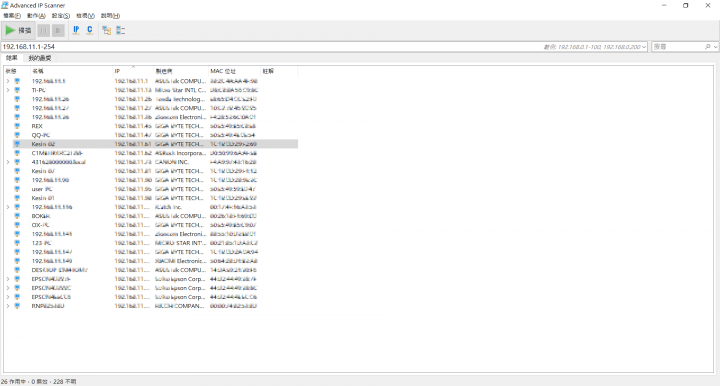
Task: Click the magnifier icon in the search box
Action: 708,47
